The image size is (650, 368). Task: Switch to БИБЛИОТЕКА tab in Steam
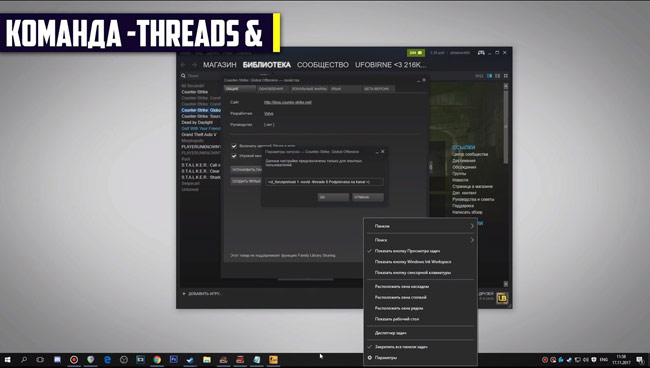[x=267, y=65]
